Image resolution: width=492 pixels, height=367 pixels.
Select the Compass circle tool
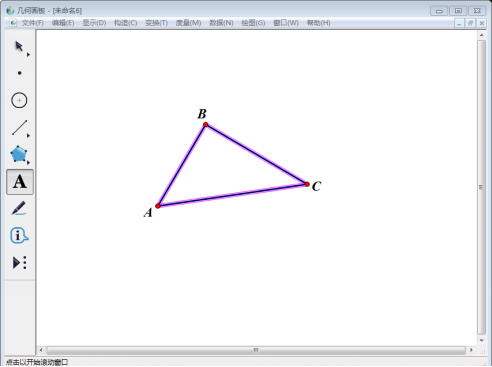pyautogui.click(x=19, y=100)
